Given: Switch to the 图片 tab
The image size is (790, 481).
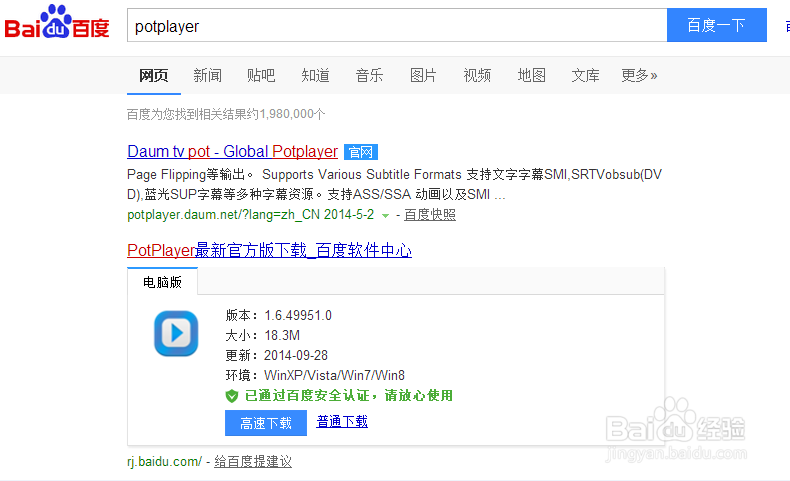Looking at the screenshot, I should point(423,76).
